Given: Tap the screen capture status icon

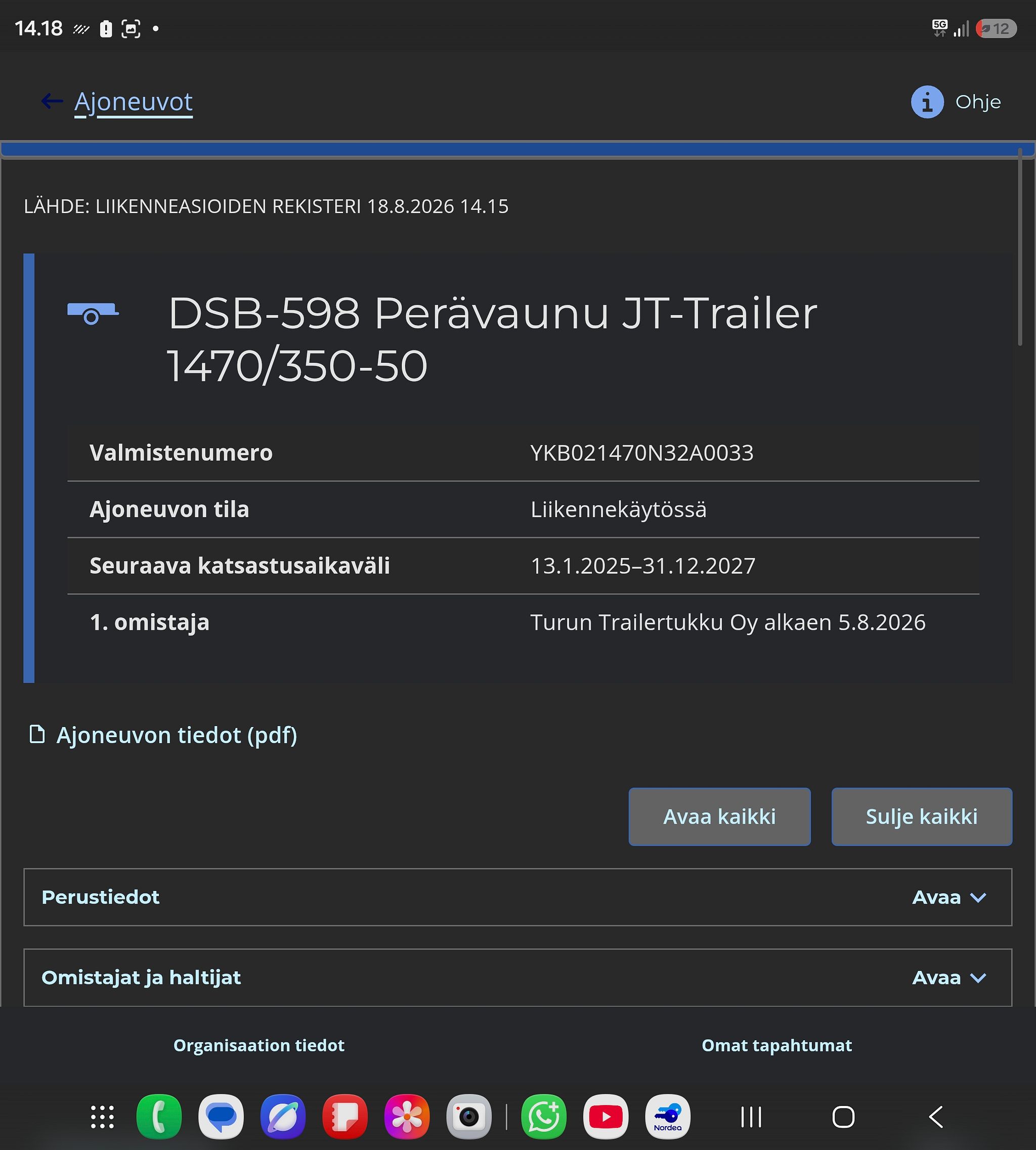Looking at the screenshot, I should pos(131,28).
